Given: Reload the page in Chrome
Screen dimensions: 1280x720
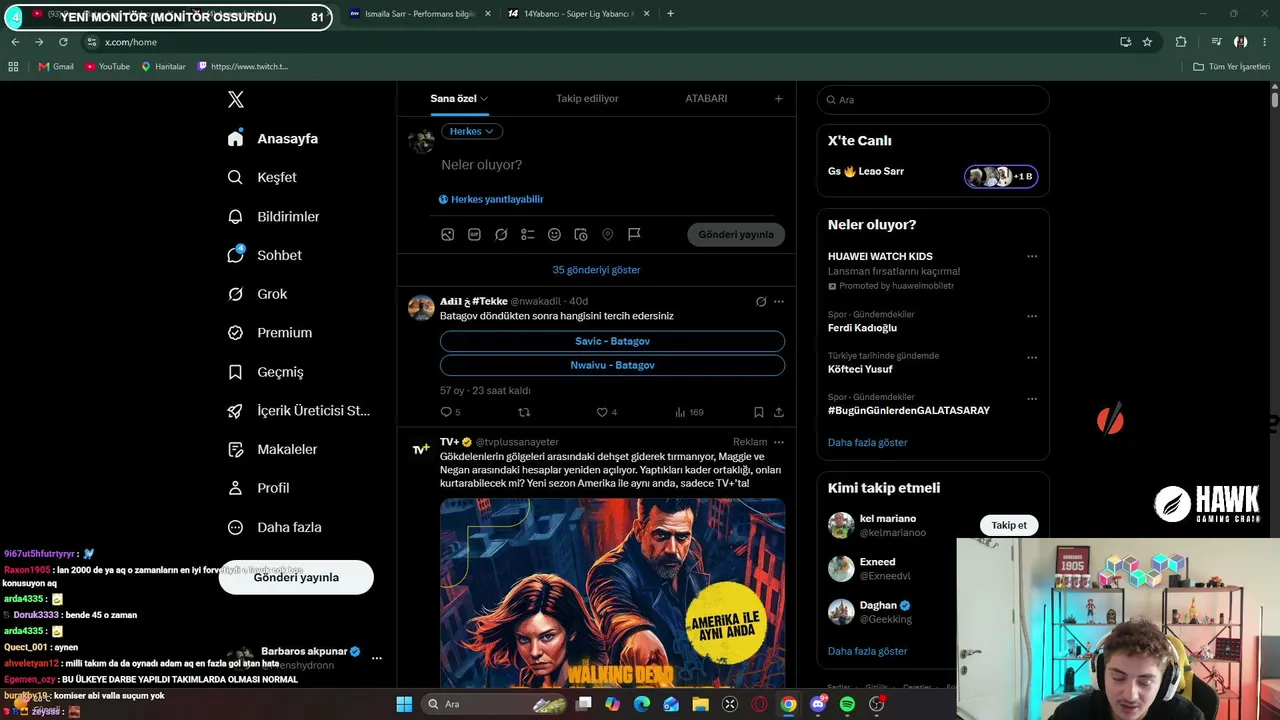Looking at the screenshot, I should pyautogui.click(x=63, y=42).
